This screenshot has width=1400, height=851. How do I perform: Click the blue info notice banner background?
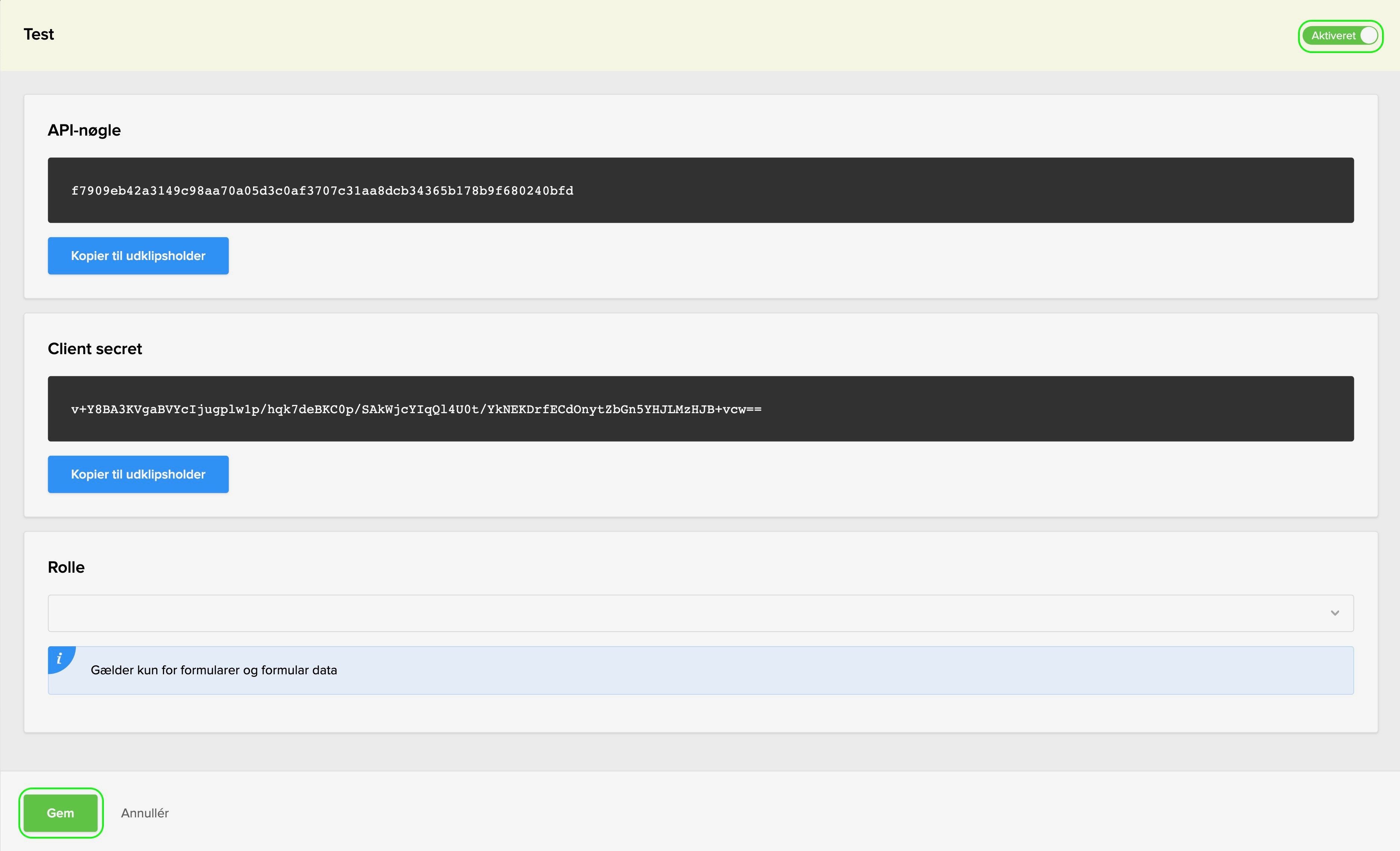852,670
